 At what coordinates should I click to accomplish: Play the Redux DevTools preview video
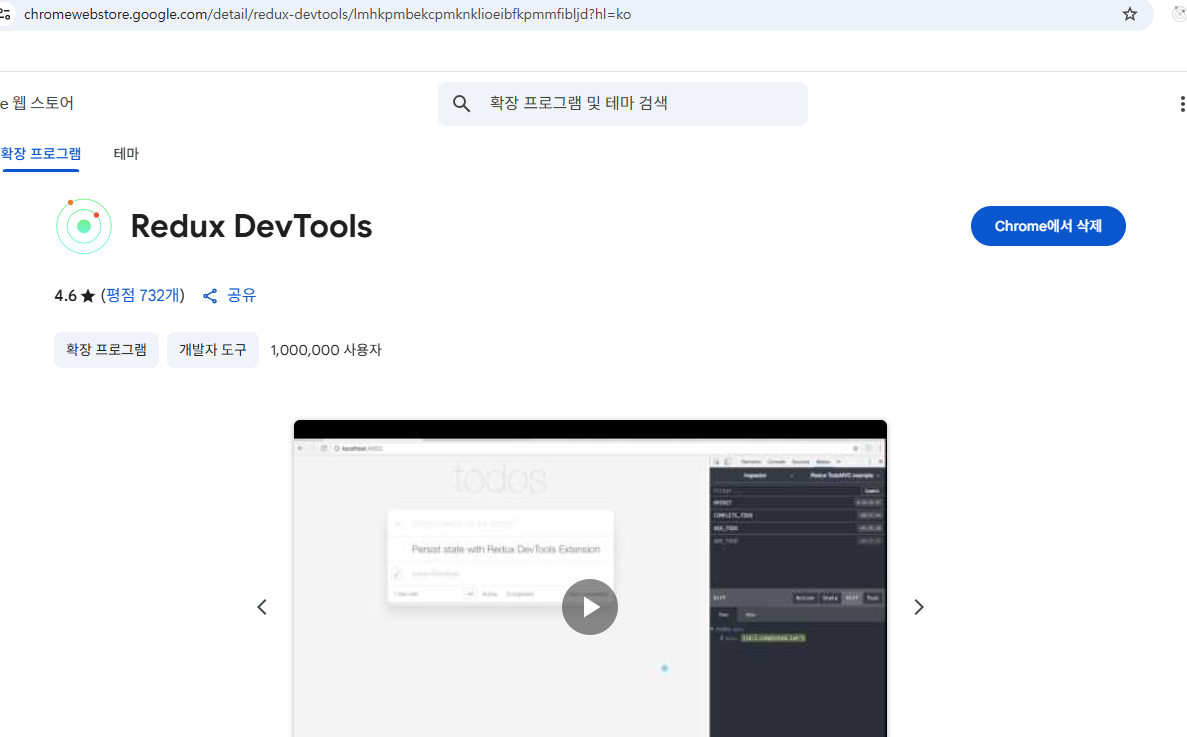pos(590,607)
